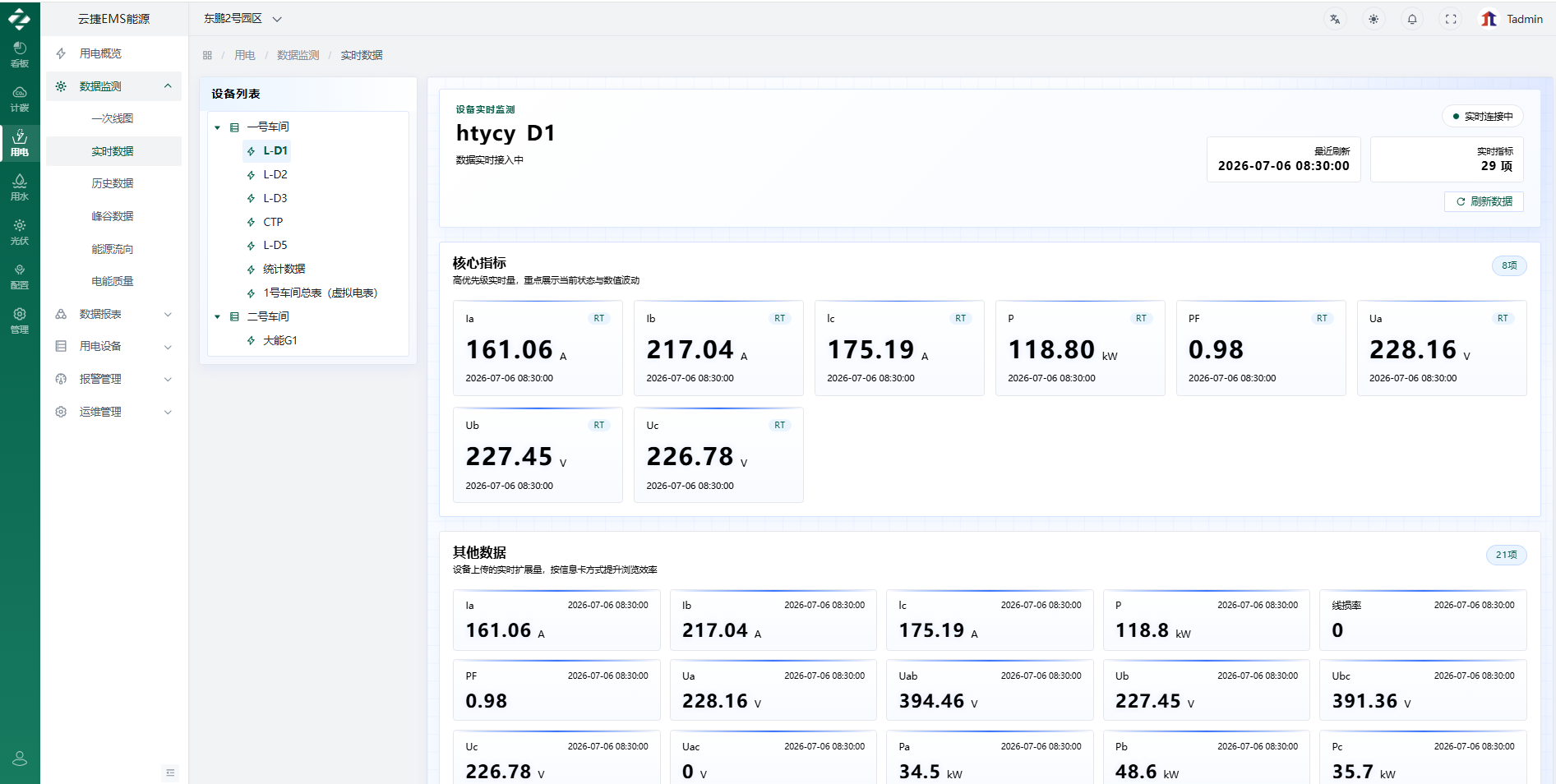Click the 8项 count badge
This screenshot has width=1556, height=784.
pyautogui.click(x=1509, y=265)
